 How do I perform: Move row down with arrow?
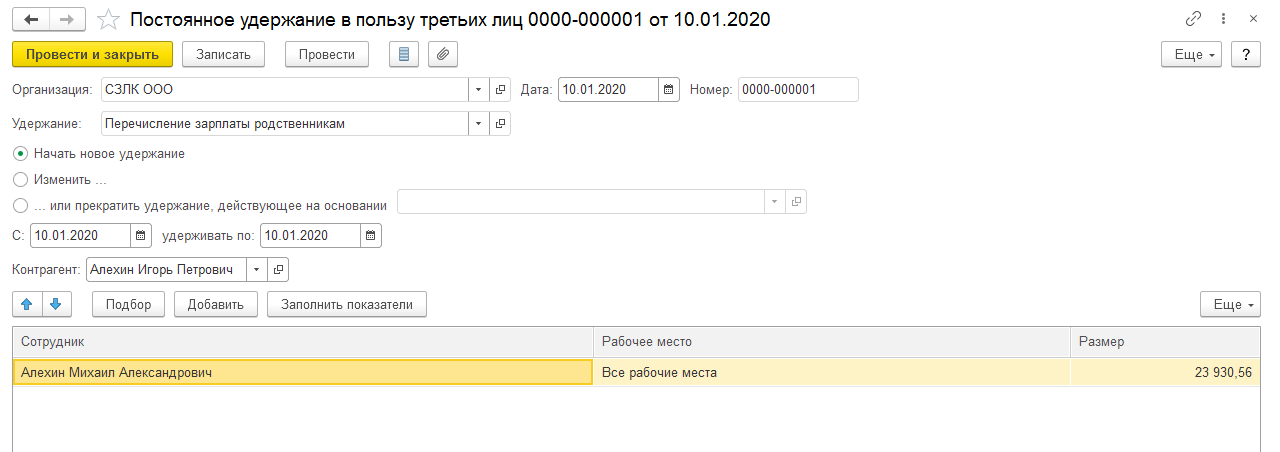click(x=56, y=304)
